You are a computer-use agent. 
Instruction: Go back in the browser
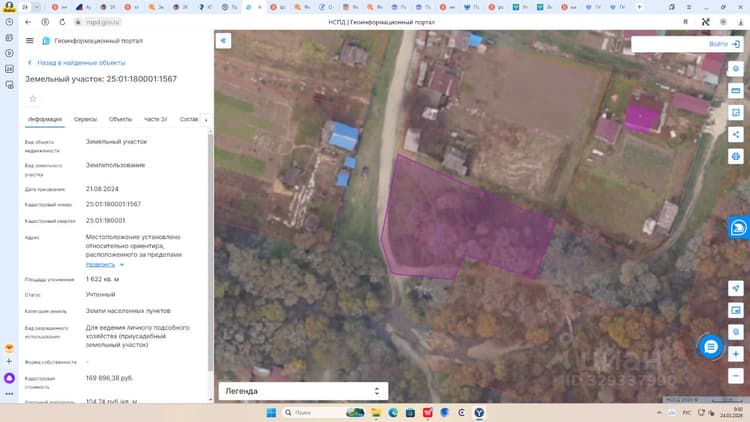point(28,22)
